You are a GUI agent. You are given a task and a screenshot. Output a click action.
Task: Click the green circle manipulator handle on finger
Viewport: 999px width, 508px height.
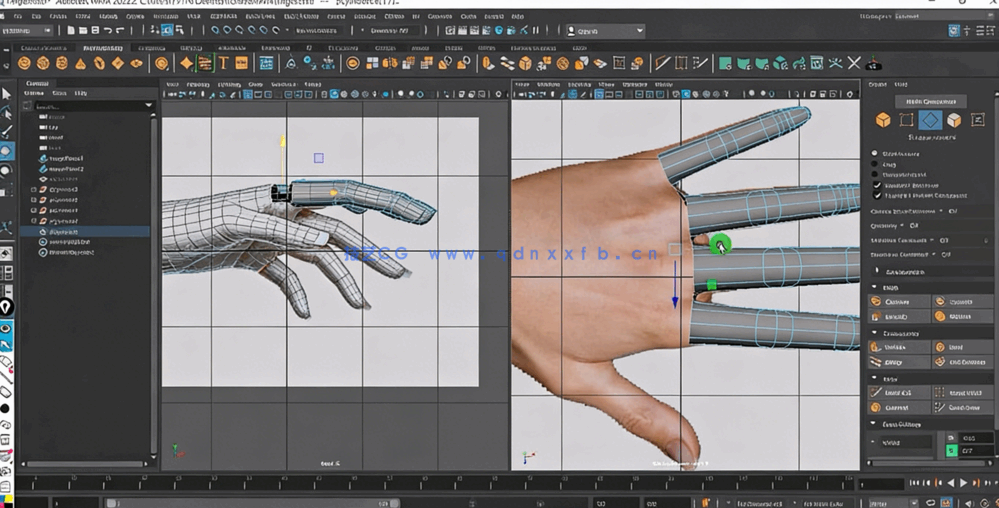(x=720, y=243)
